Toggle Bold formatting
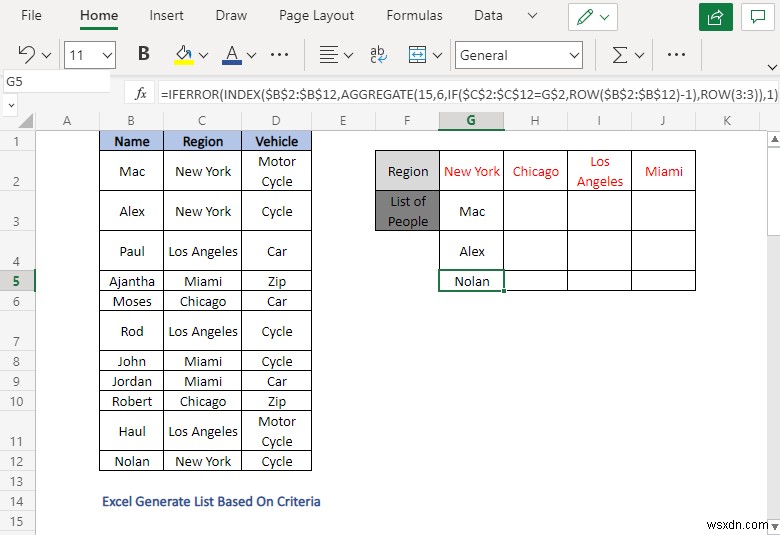780x535 pixels. pos(144,53)
